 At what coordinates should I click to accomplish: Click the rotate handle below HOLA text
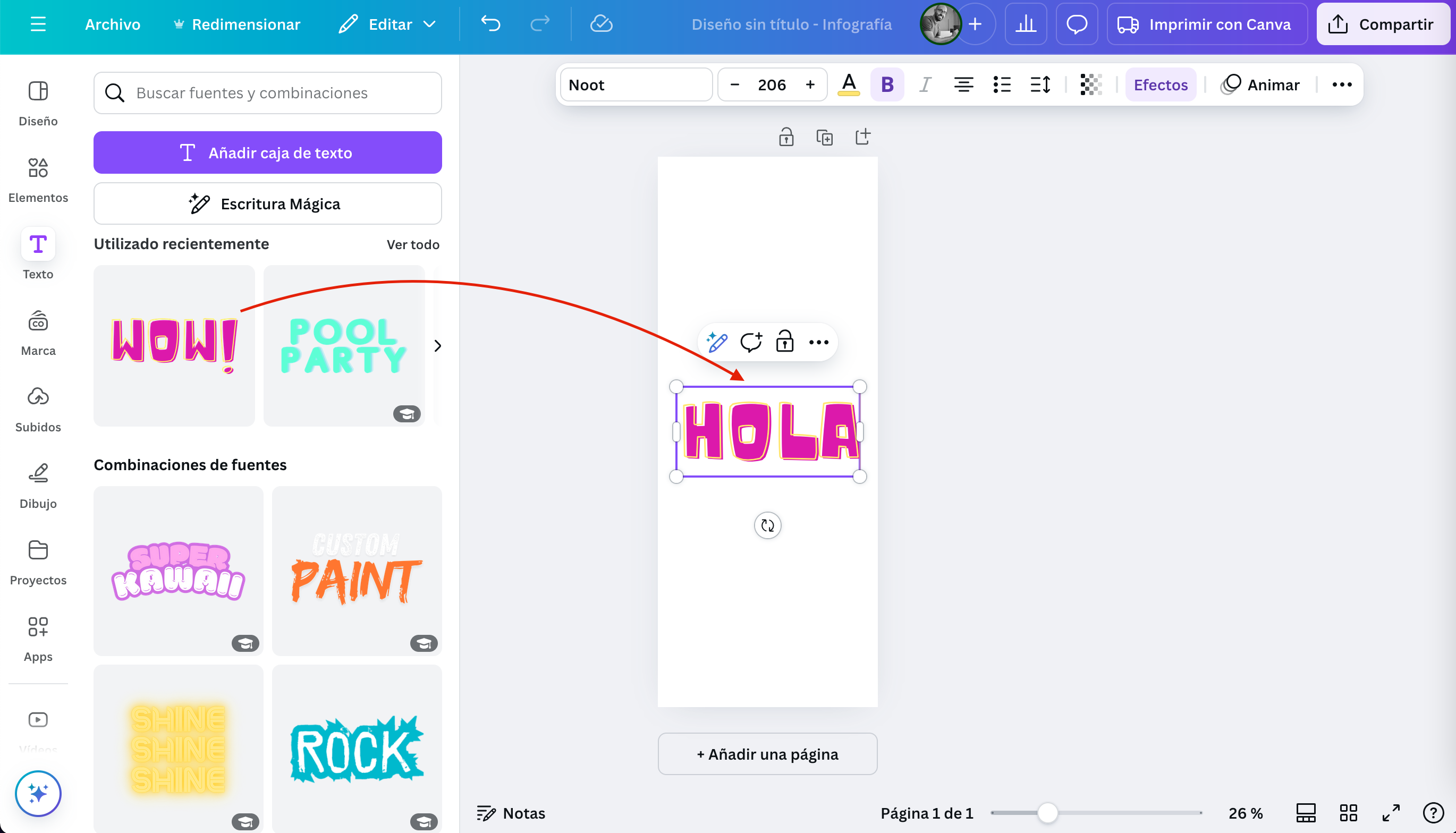click(x=767, y=525)
